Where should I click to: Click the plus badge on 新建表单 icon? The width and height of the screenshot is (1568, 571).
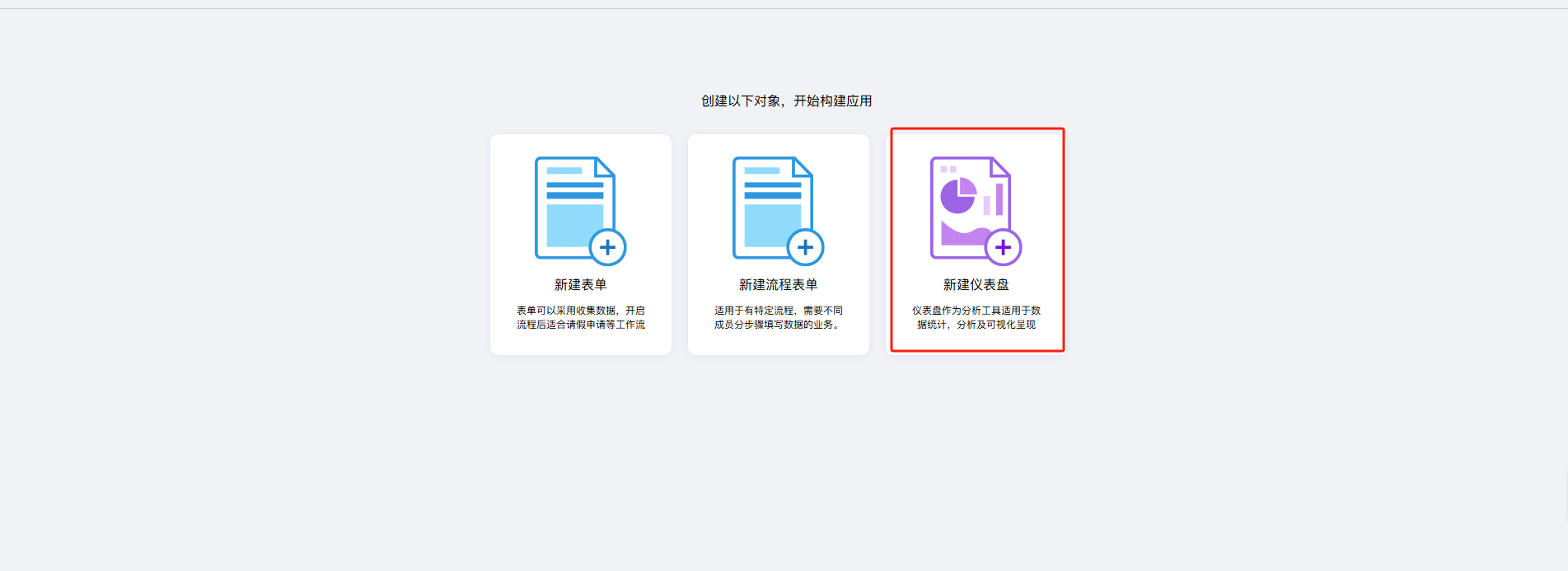tap(607, 247)
